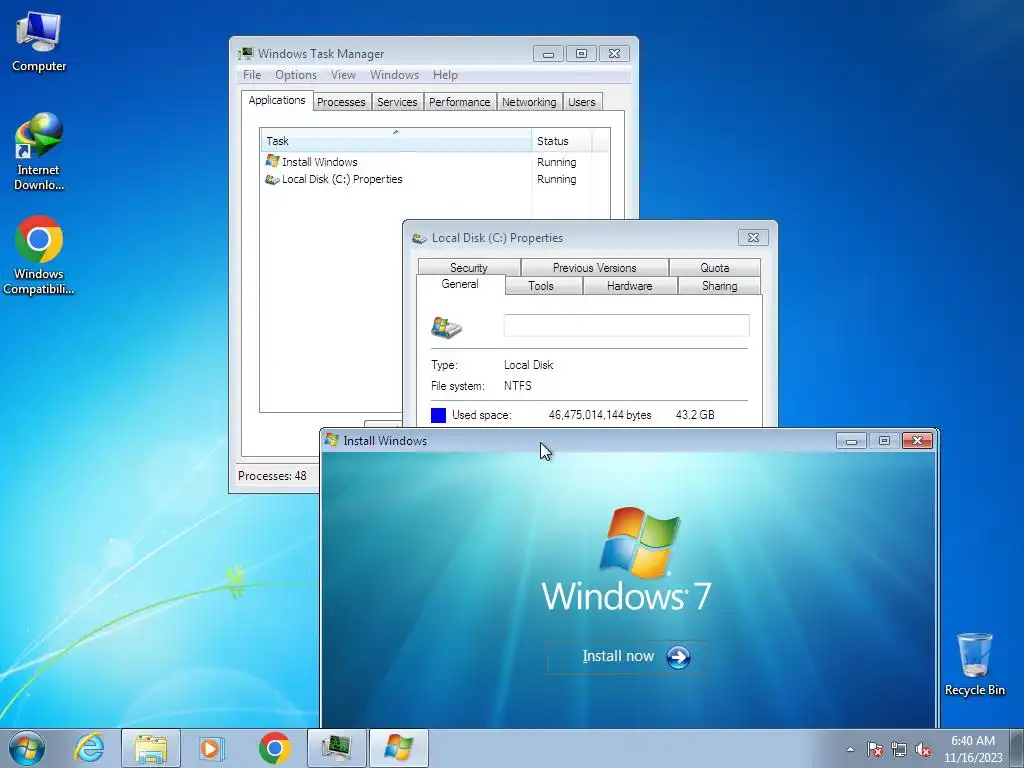The height and width of the screenshot is (768, 1024).
Task: Open the network tray icon
Action: (899, 750)
